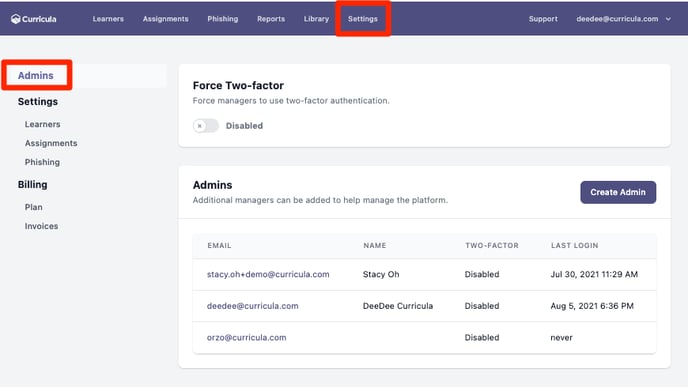Click the Create Admin button
This screenshot has width=688, height=387.
pyautogui.click(x=618, y=192)
